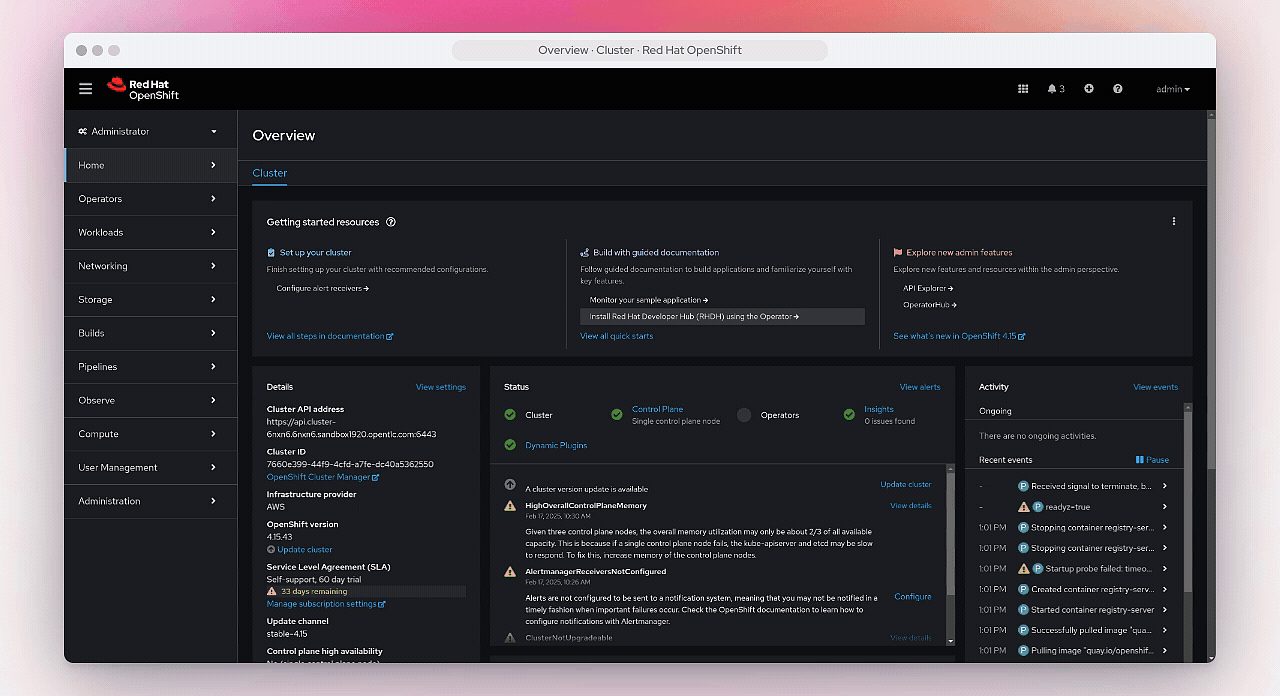1280x696 pixels.
Task: Expand the Pipelines navigation section
Action: pos(150,367)
